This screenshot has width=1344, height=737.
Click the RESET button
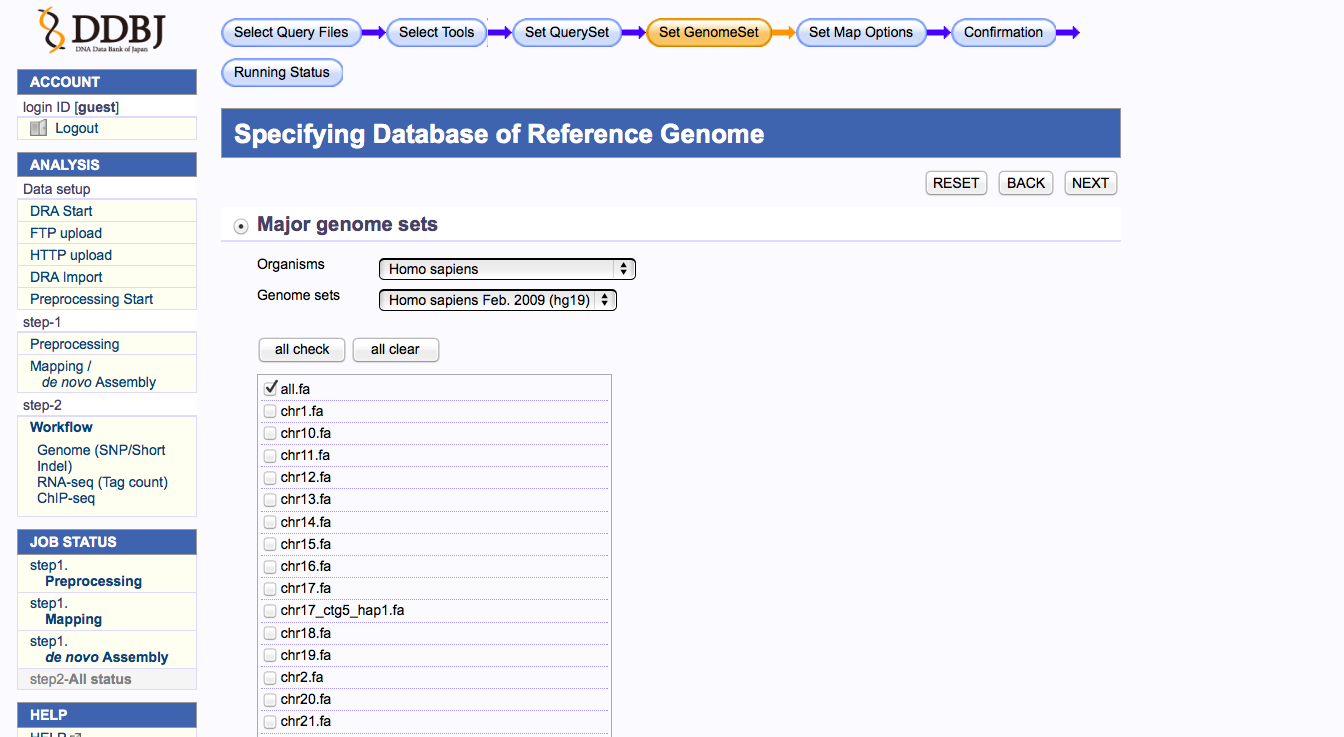[x=956, y=183]
